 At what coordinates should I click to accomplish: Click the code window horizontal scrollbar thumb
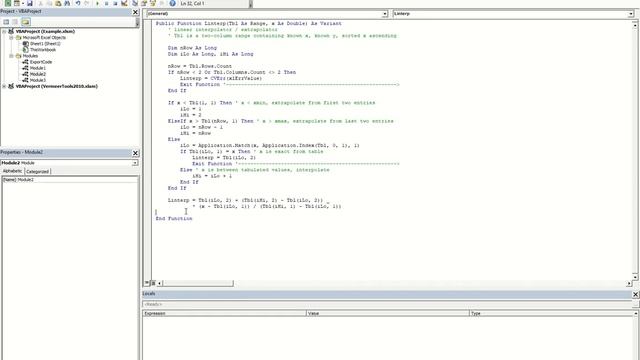[x=198, y=283]
